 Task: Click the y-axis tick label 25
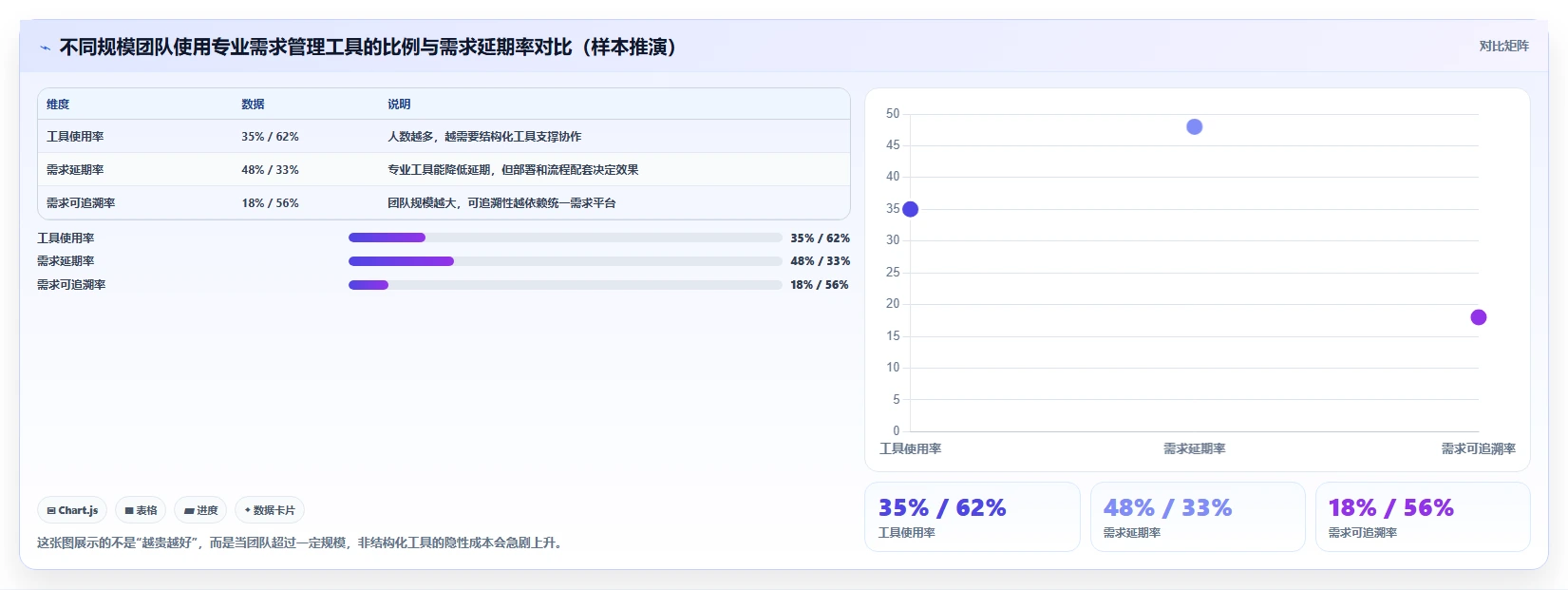893,272
